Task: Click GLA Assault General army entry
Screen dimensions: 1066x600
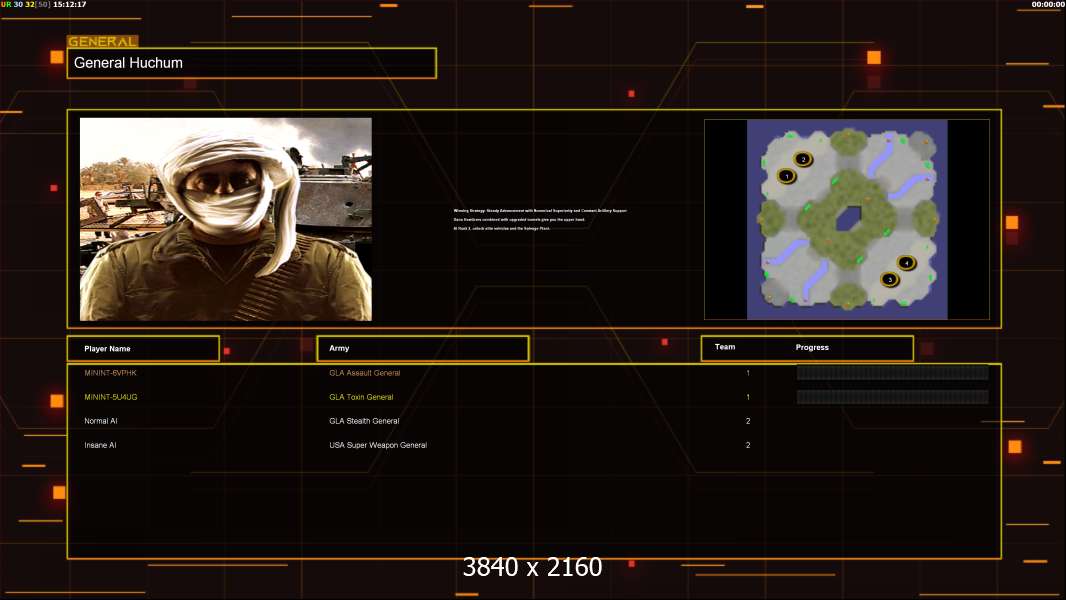Action: pyautogui.click(x=364, y=373)
